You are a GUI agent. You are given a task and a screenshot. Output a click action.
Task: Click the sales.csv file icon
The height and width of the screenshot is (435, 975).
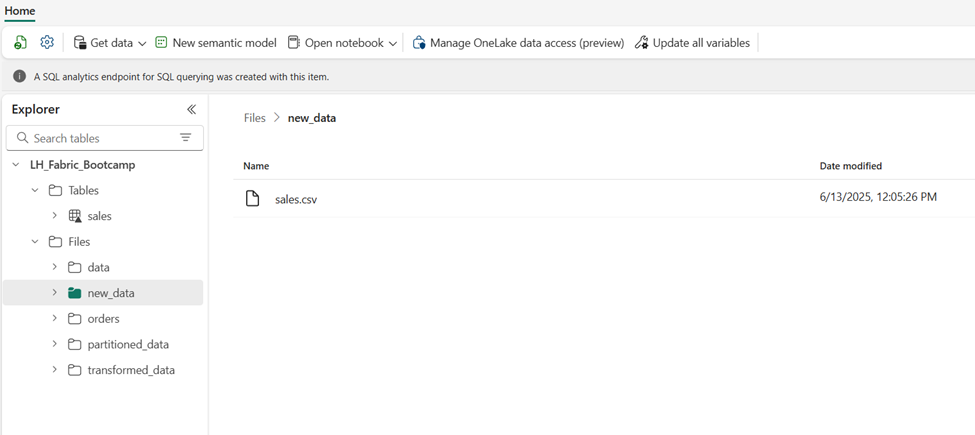[252, 199]
